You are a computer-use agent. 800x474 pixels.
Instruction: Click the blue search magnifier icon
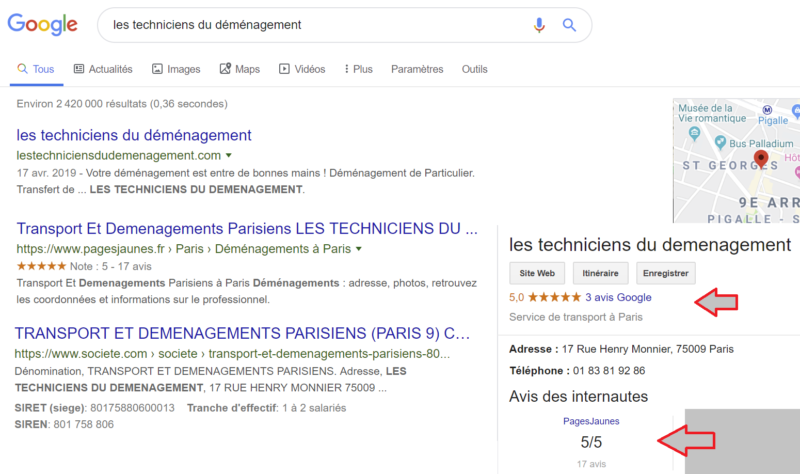[x=569, y=24]
